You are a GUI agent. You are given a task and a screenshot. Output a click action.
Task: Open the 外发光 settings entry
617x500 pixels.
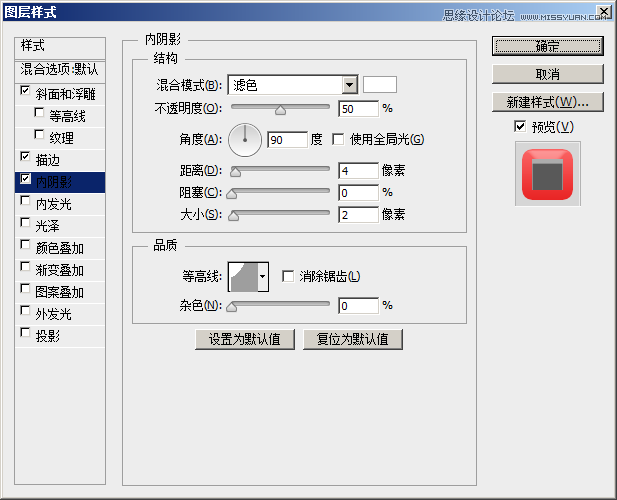click(54, 314)
